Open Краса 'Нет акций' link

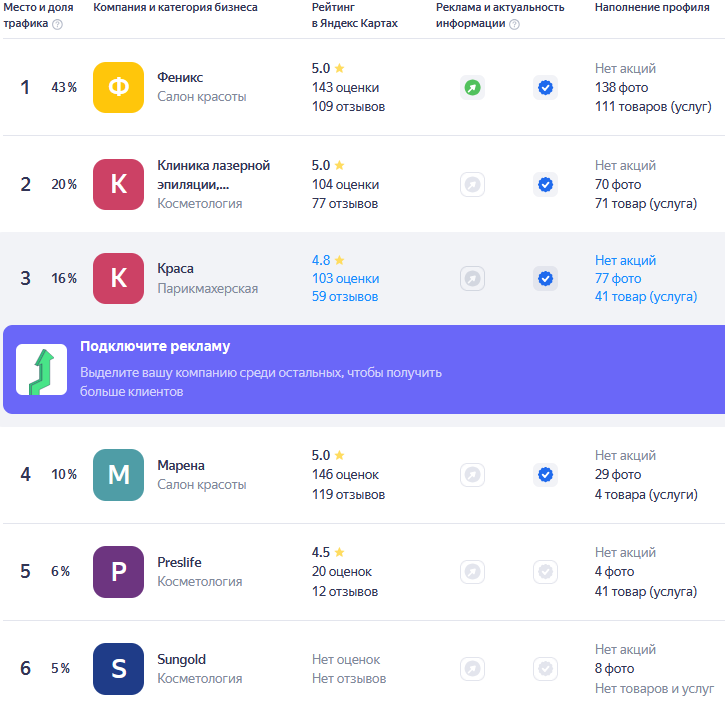tap(625, 260)
